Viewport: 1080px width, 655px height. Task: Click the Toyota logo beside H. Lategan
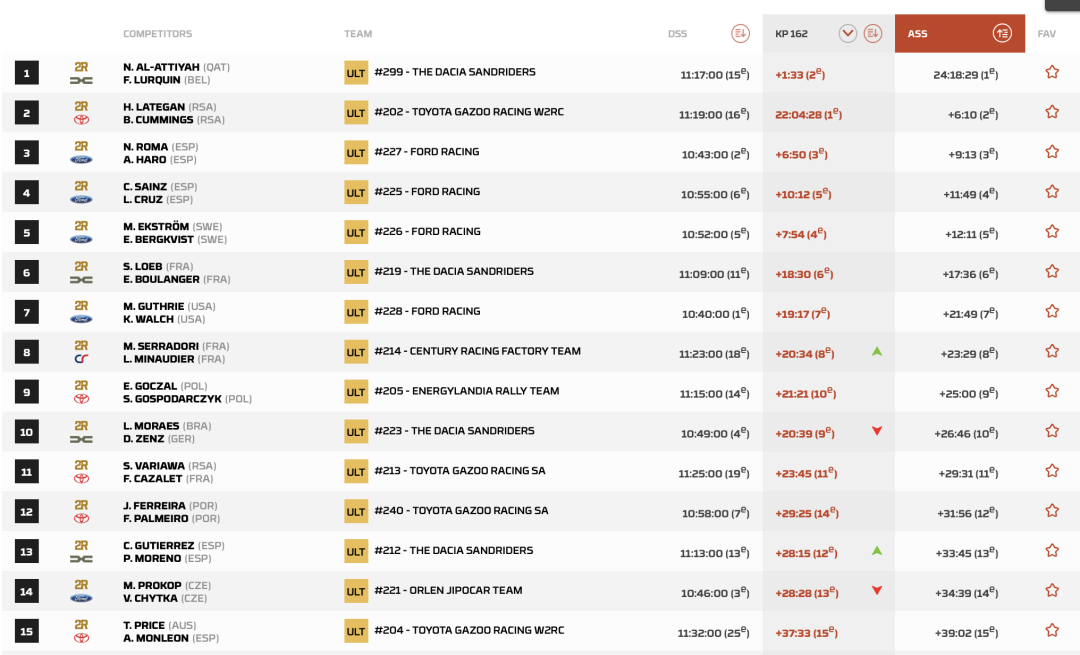[x=81, y=120]
